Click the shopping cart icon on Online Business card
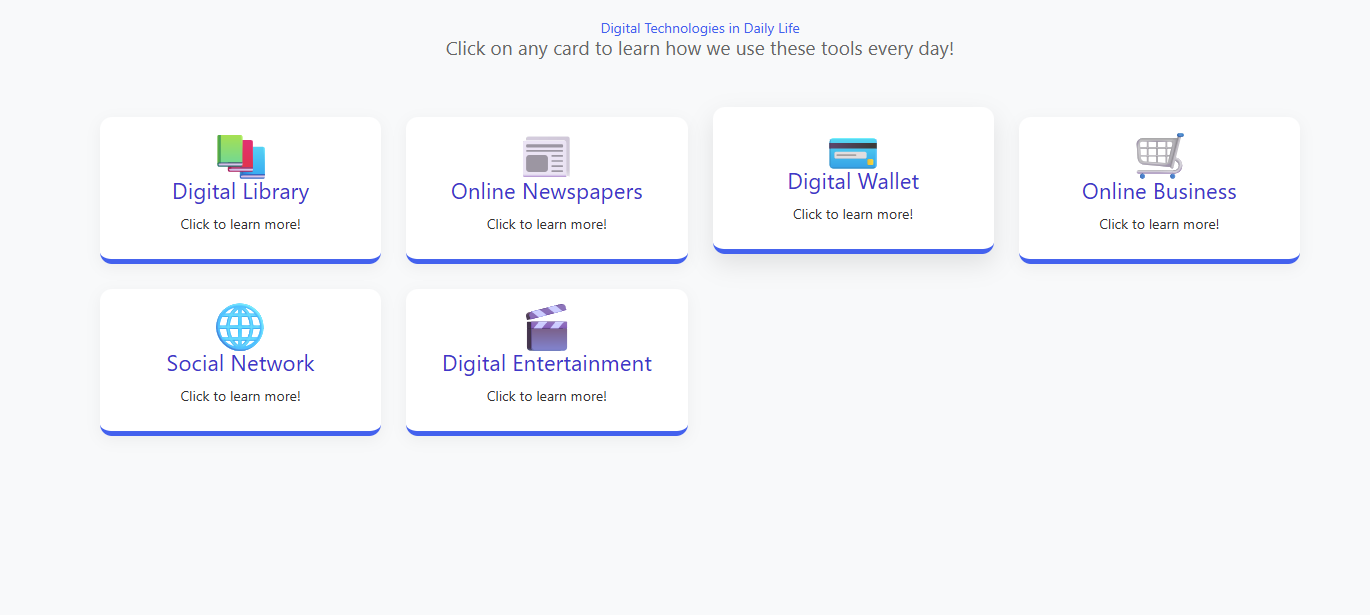 (1158, 156)
